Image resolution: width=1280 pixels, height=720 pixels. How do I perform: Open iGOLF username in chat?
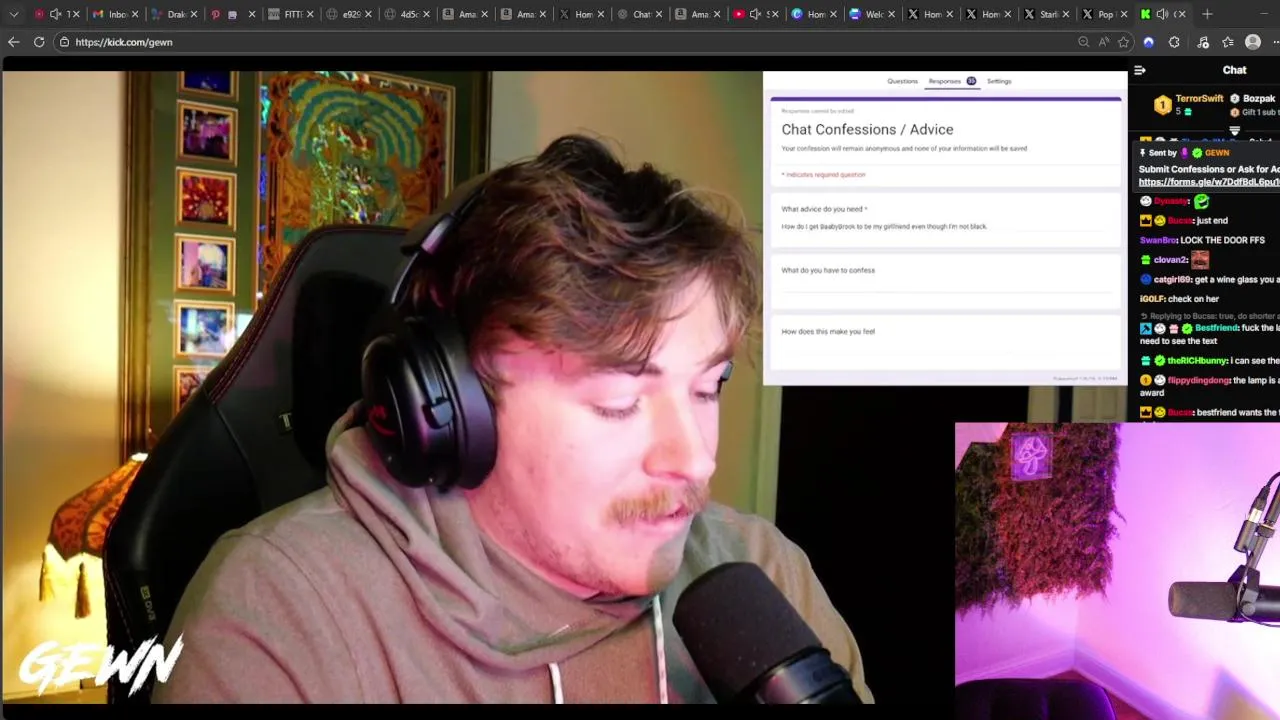(x=1153, y=299)
